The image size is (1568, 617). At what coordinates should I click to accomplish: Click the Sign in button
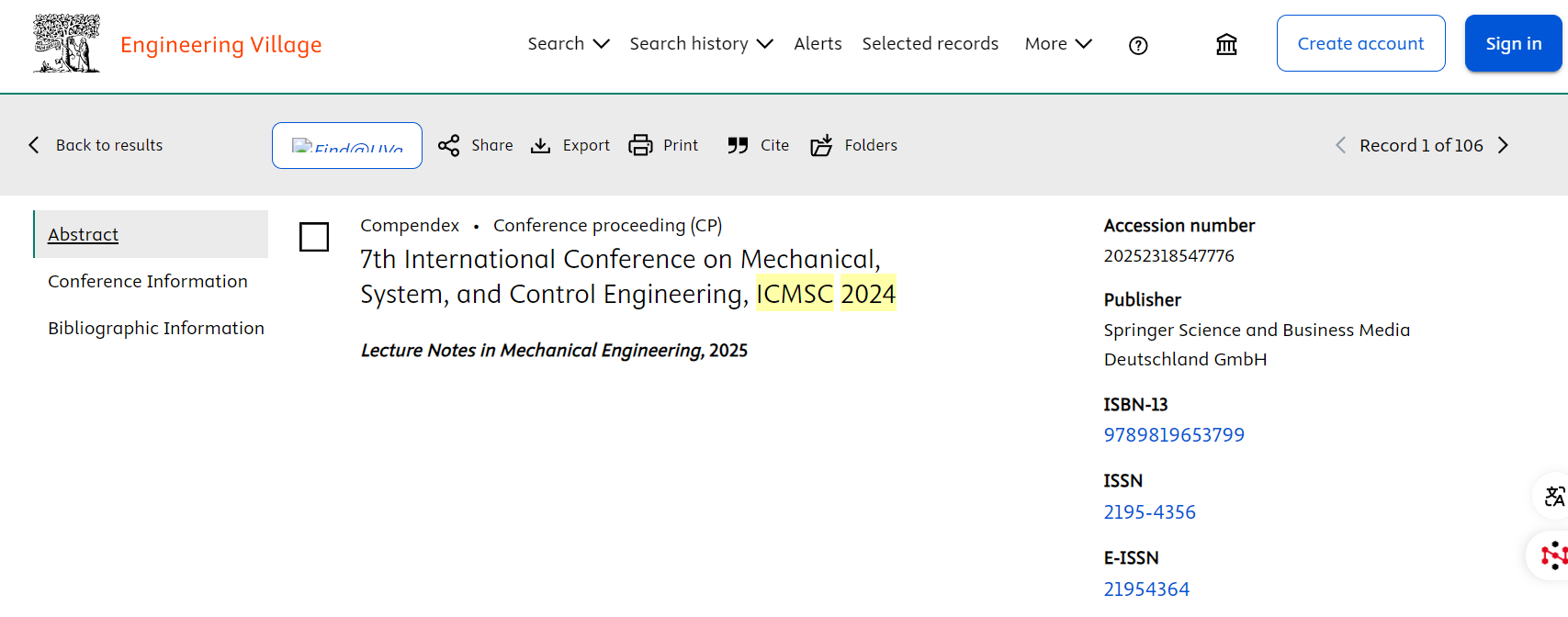1513,43
